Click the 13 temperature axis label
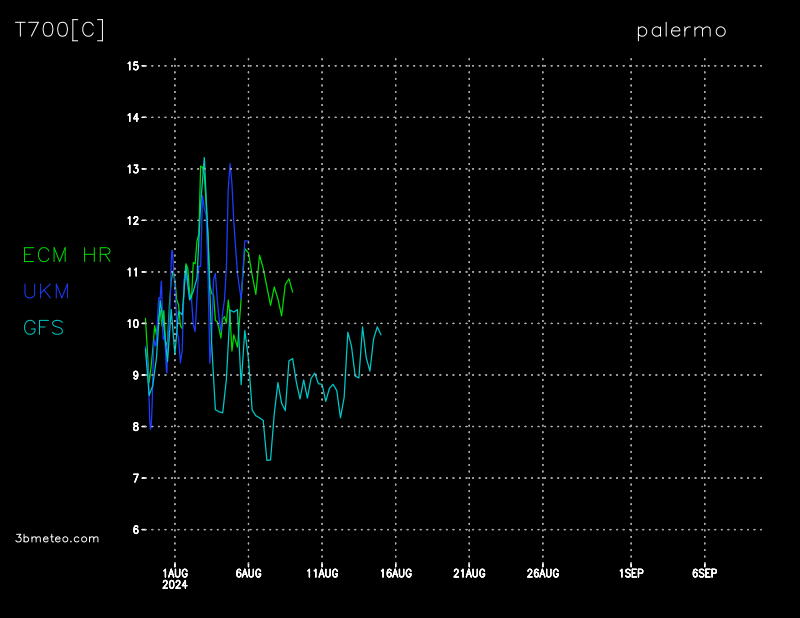 (133, 169)
